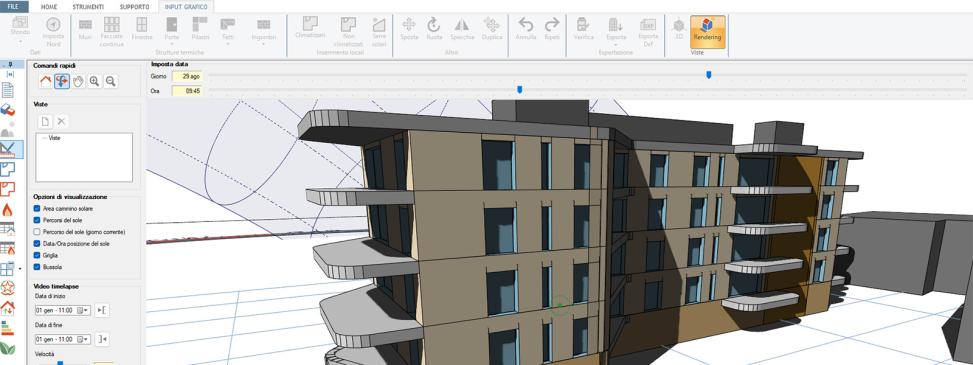The height and width of the screenshot is (365, 973).
Task: Switch to the HOME ribbon tab
Action: [x=49, y=7]
